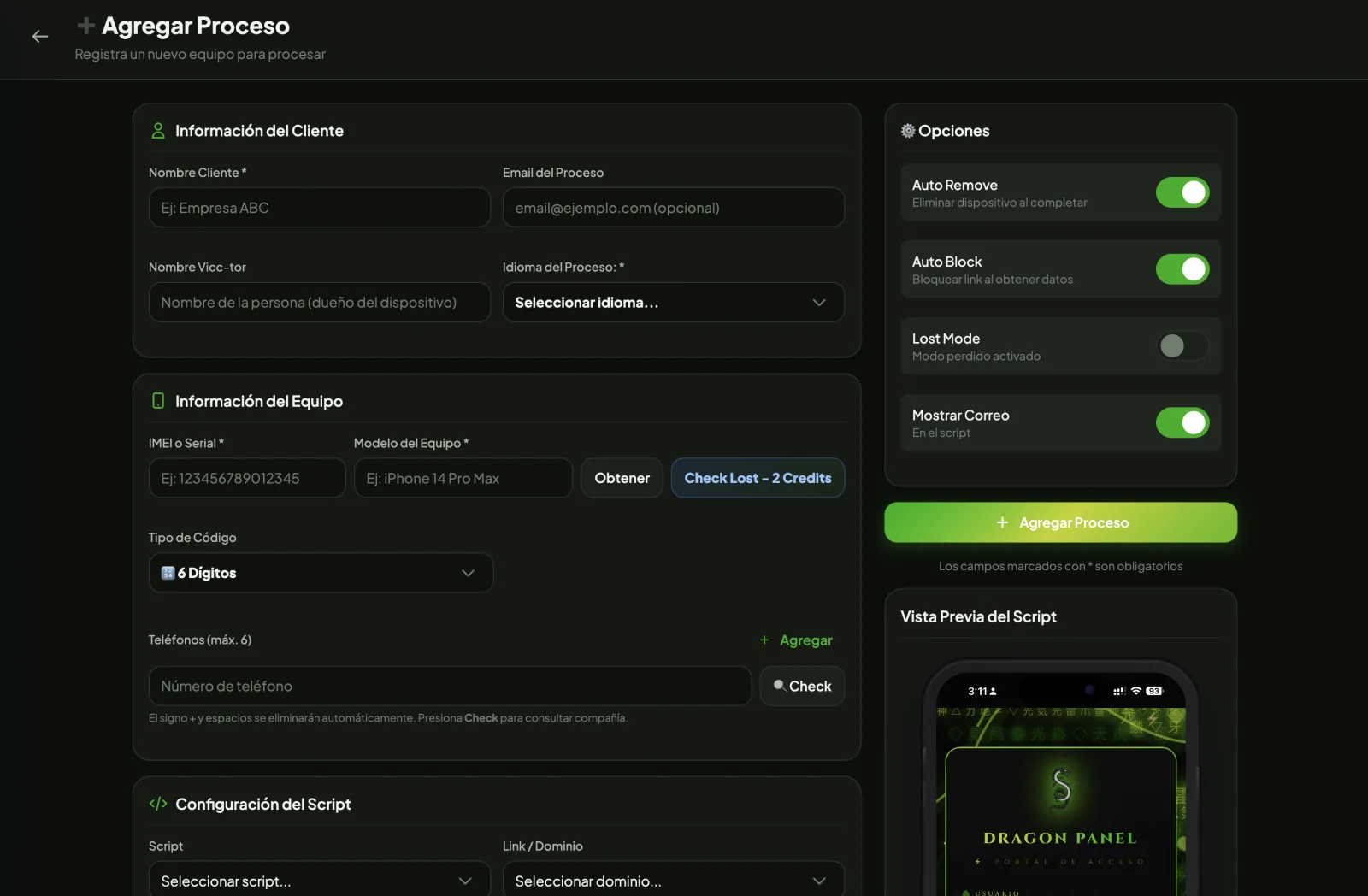
Task: Focus the Modelo del Equipo field
Action: click(x=463, y=478)
